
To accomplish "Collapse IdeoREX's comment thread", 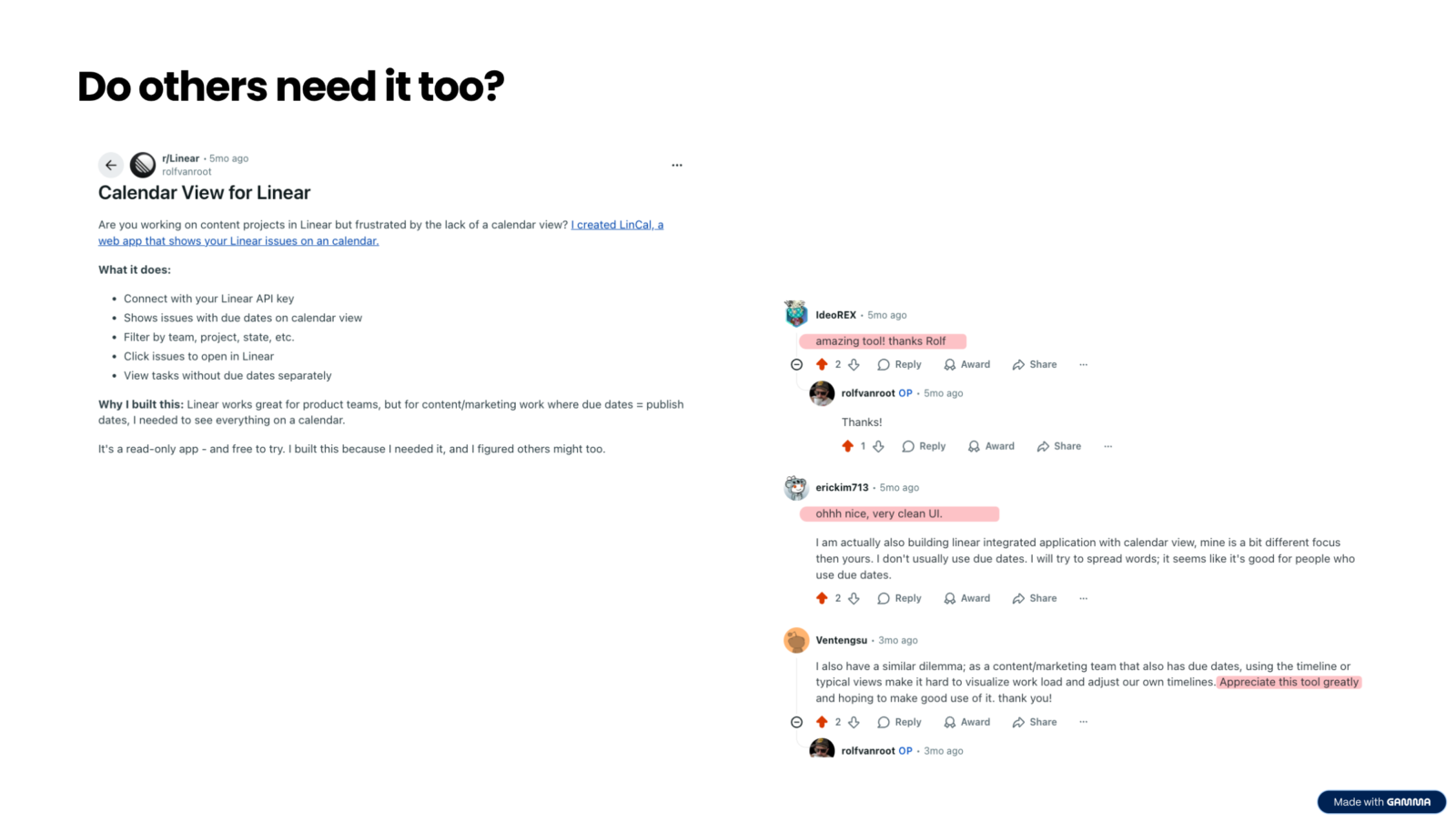I will pos(796,364).
